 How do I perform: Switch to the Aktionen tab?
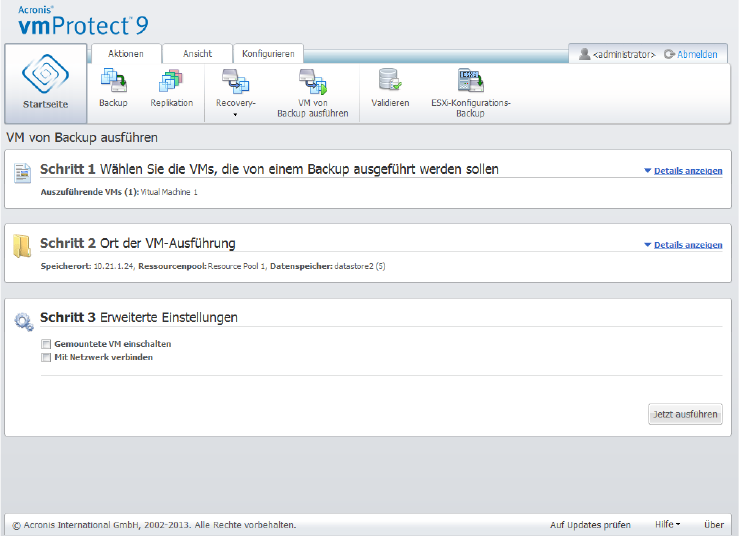[x=126, y=54]
